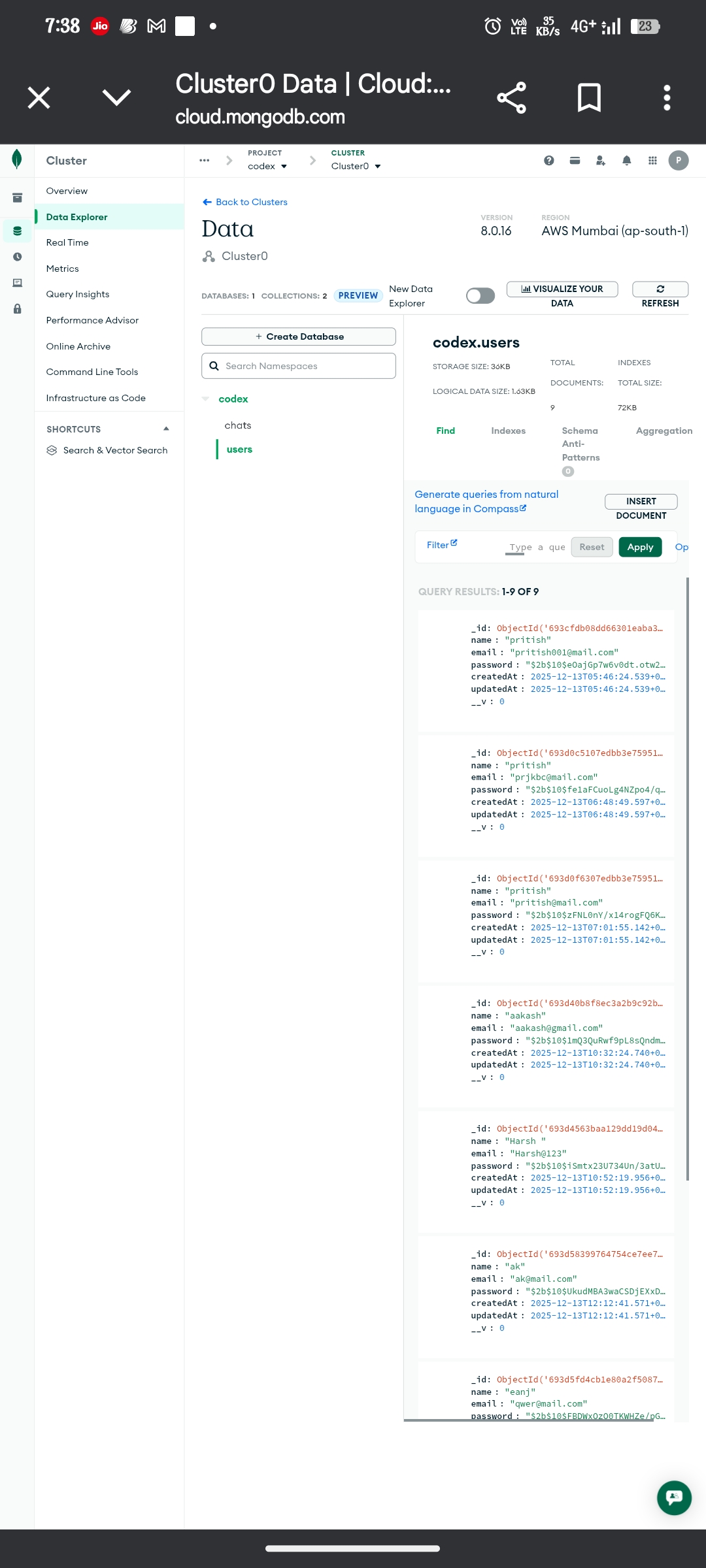
Task: Open the user profile avatar P
Action: 679,161
